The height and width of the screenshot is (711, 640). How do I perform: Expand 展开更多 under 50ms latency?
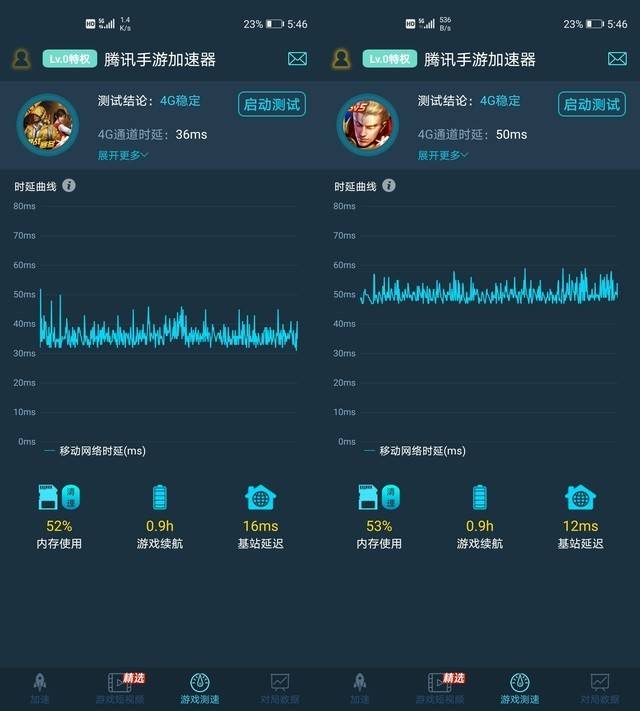point(443,156)
